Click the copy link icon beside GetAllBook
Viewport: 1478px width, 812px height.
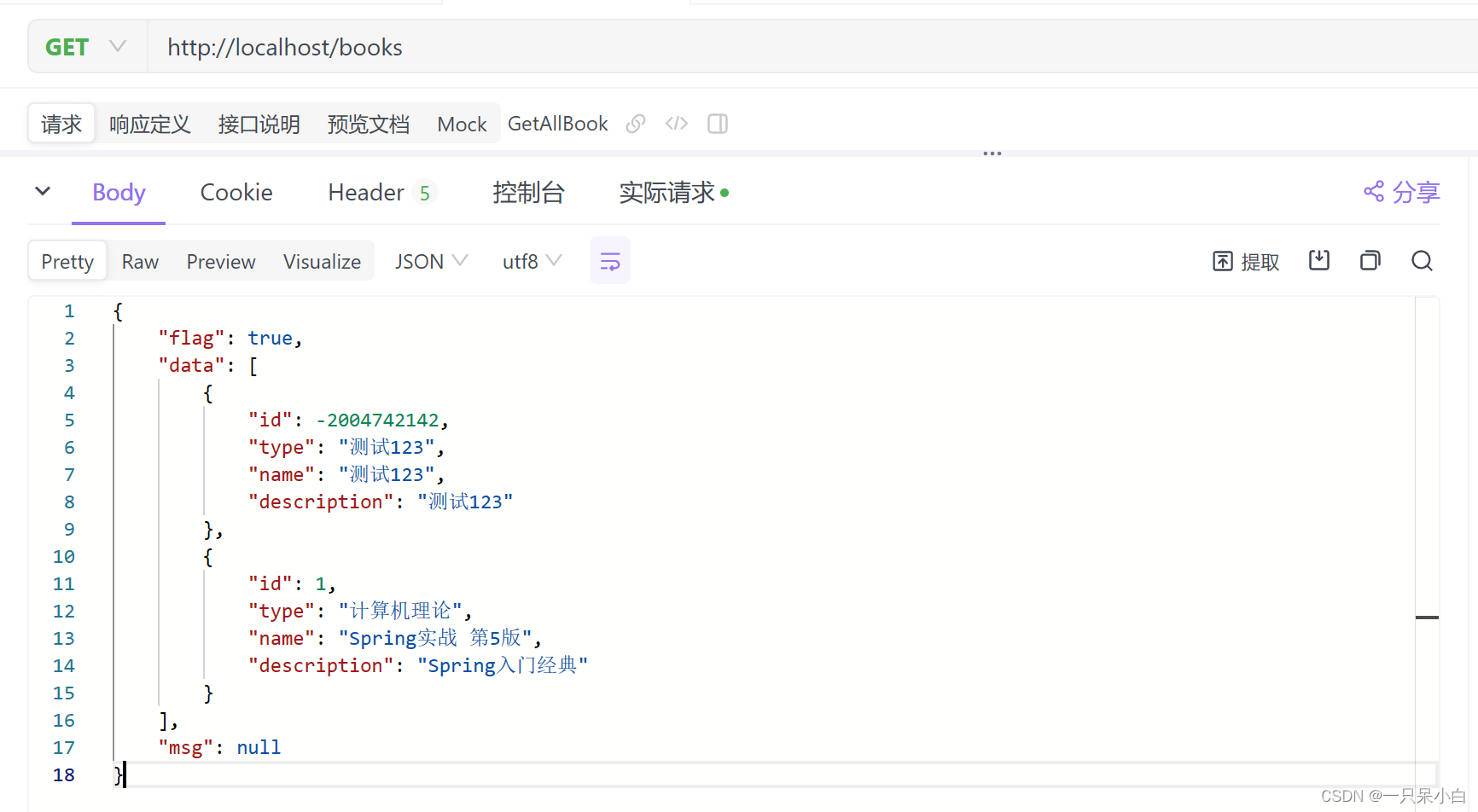click(635, 124)
